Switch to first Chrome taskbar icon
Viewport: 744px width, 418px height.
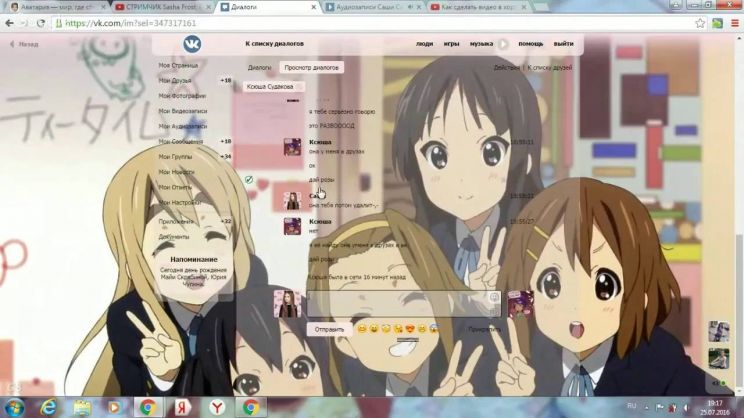(148, 408)
